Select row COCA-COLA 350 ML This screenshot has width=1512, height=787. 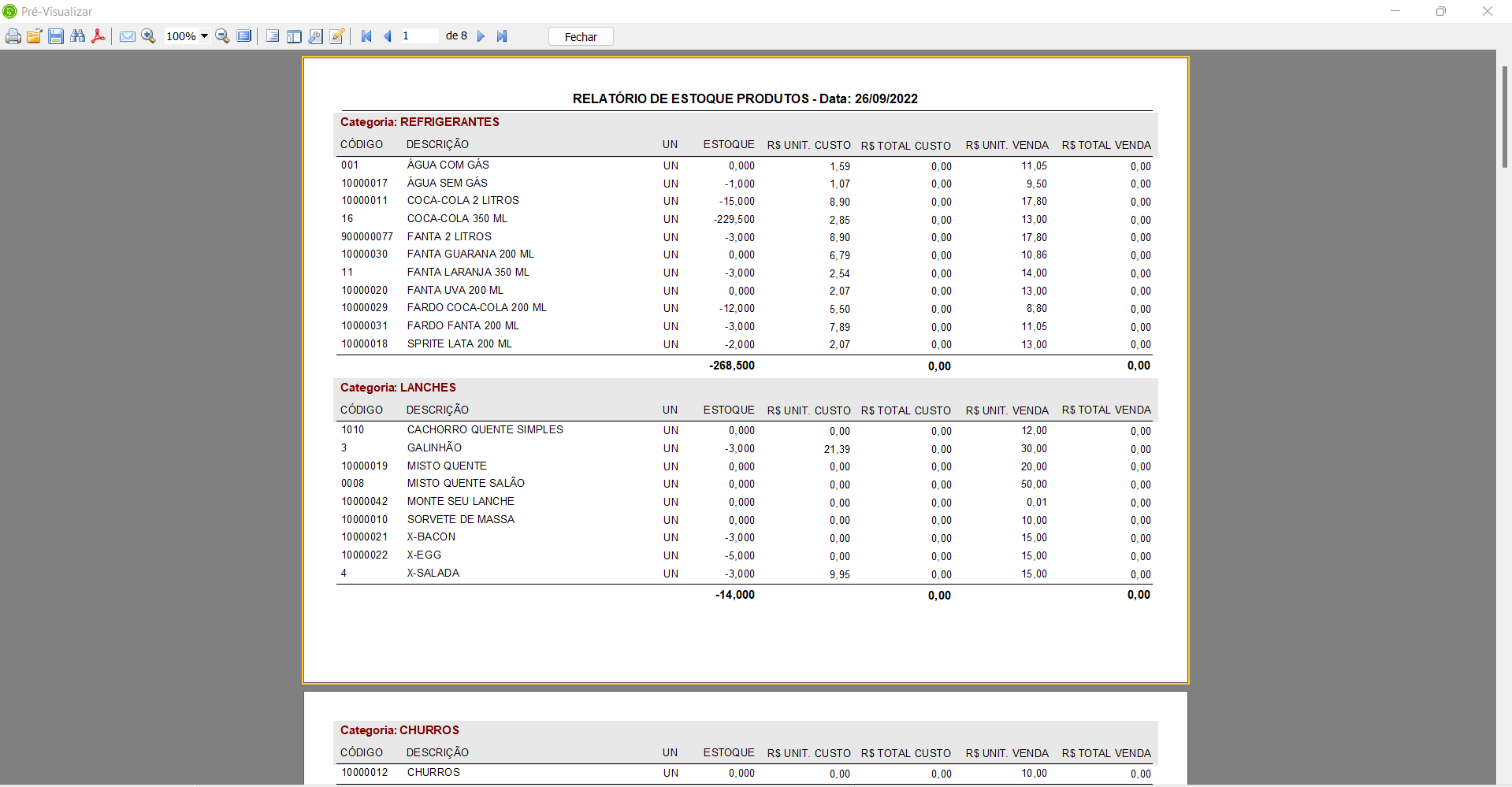[745, 219]
